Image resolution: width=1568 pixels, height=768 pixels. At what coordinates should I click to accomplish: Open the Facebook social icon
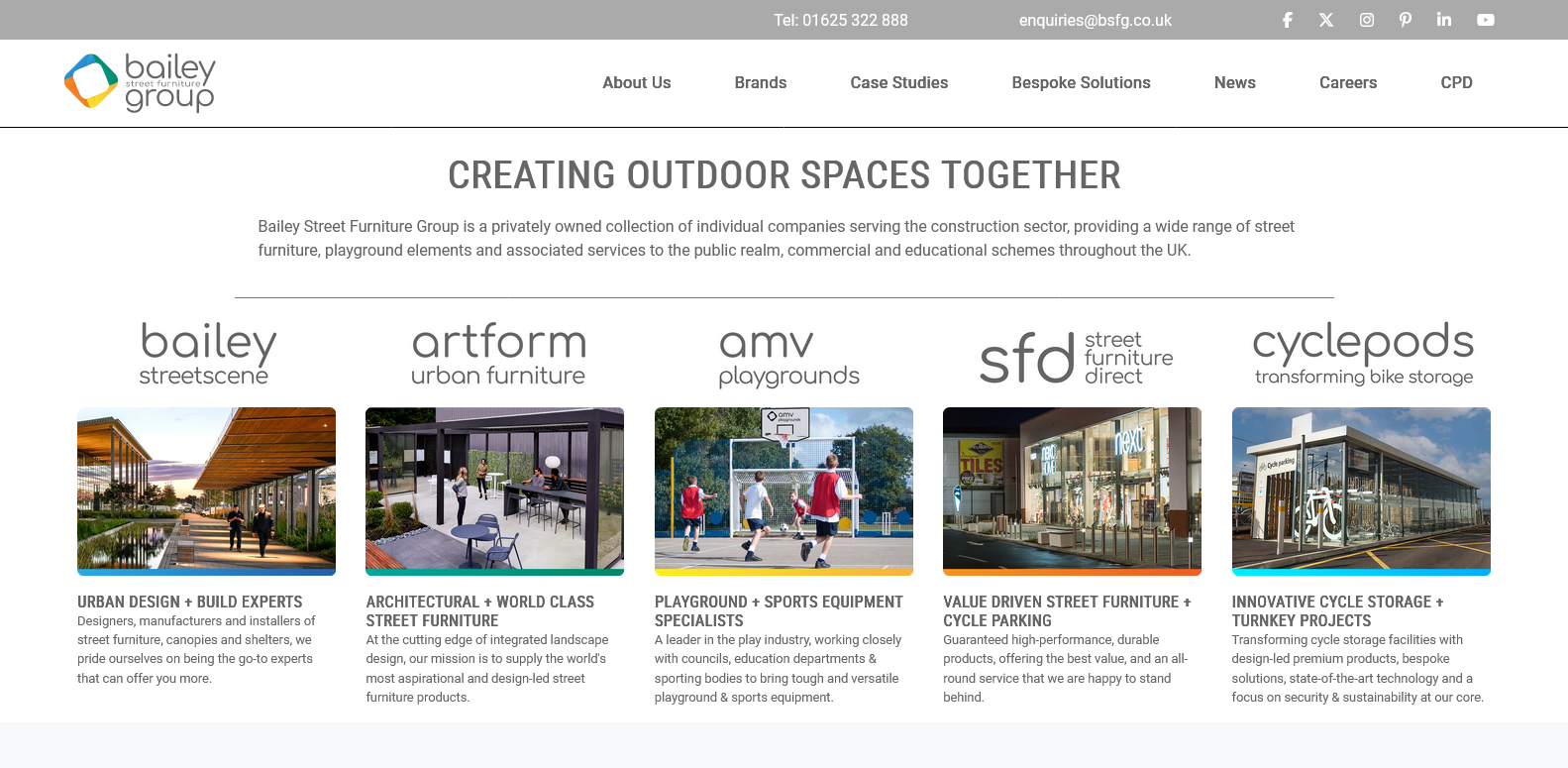(1288, 20)
